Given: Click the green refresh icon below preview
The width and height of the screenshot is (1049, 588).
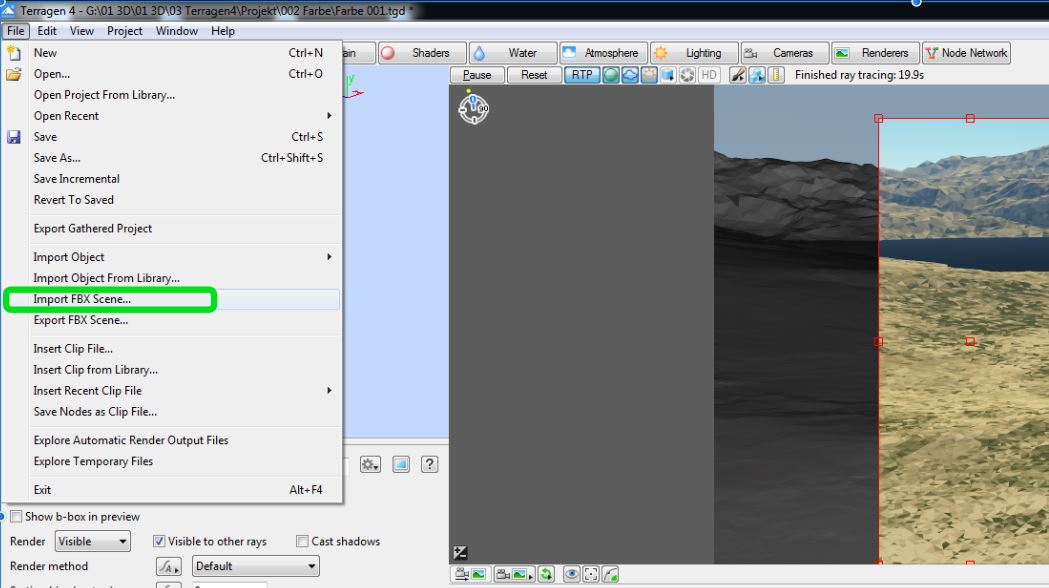Looking at the screenshot, I should (546, 574).
